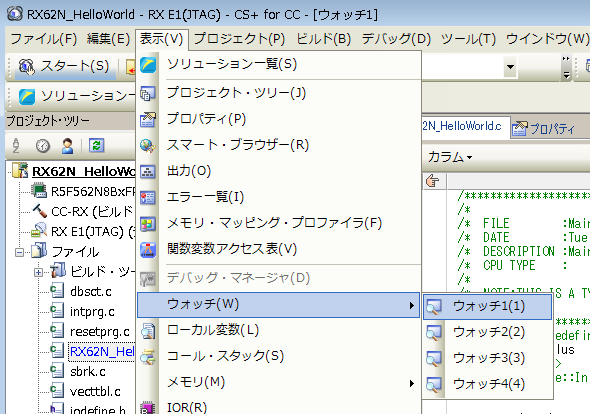The height and width of the screenshot is (414, 590).
Task: Open the ウインドウ(W) menu
Action: [547, 39]
